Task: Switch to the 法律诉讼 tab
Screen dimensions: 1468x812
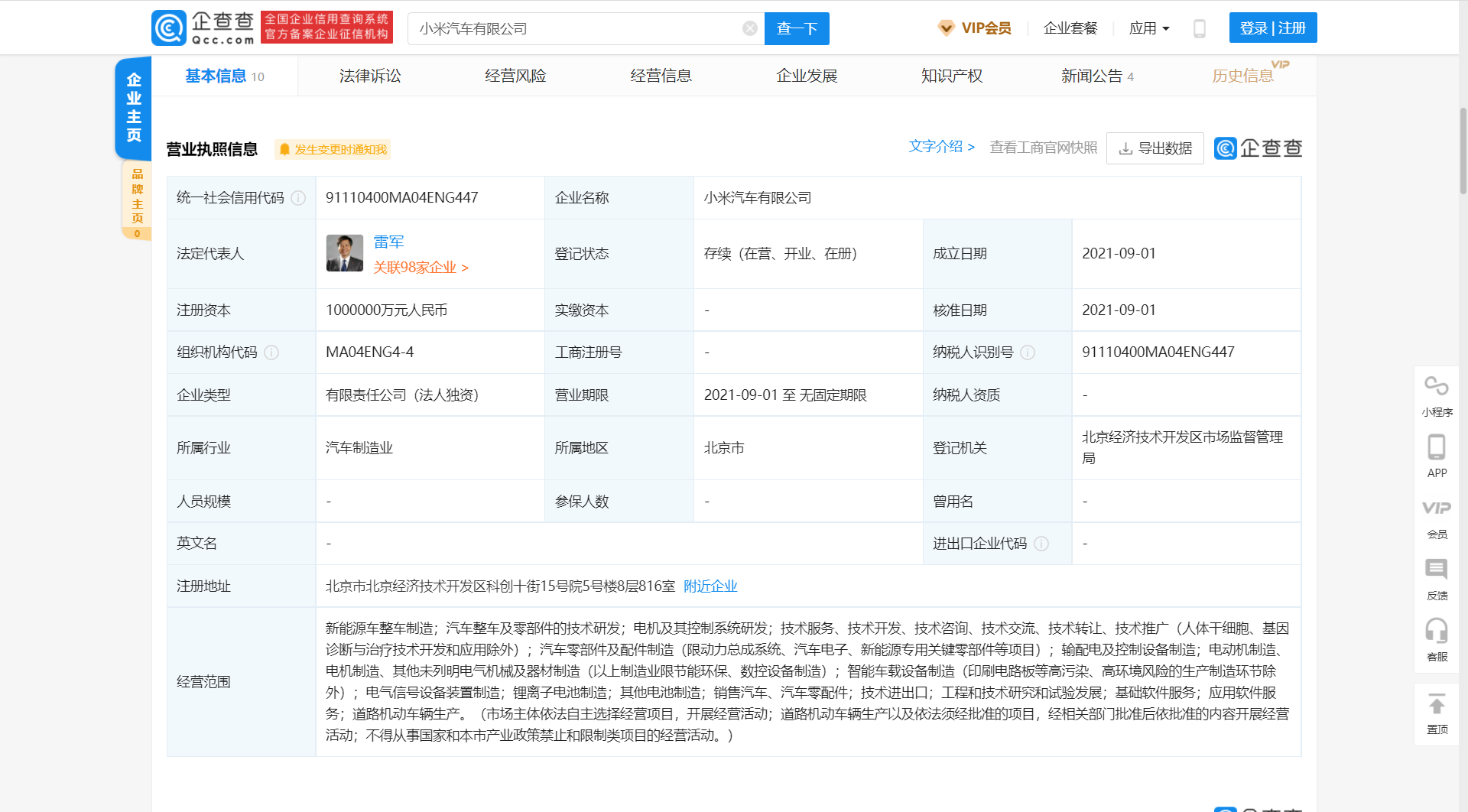Action: click(x=370, y=76)
